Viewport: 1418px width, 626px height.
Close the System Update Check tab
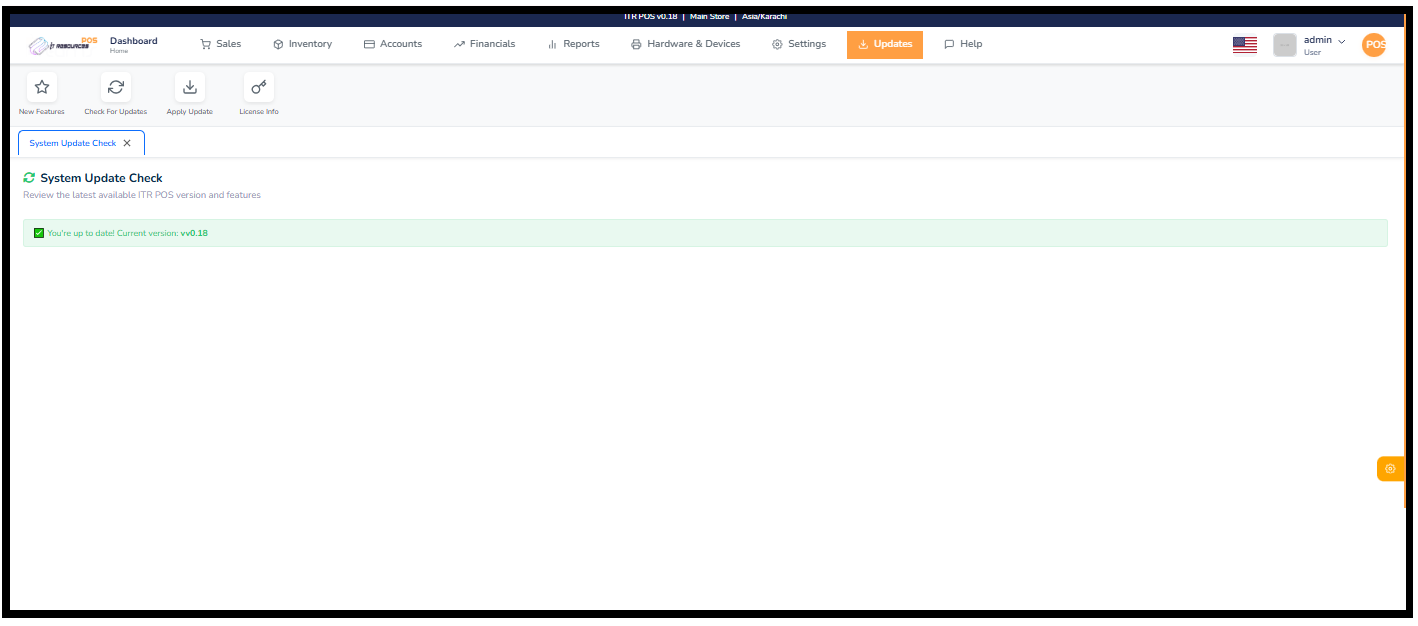click(x=127, y=142)
